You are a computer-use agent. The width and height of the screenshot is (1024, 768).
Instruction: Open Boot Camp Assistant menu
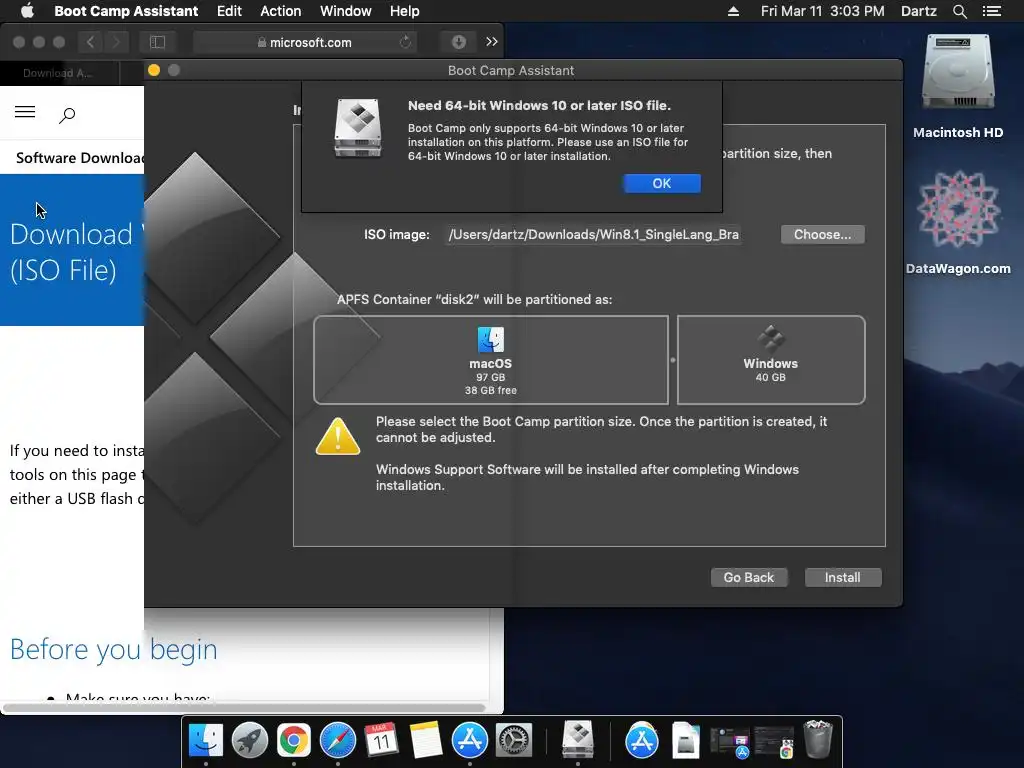tap(126, 11)
